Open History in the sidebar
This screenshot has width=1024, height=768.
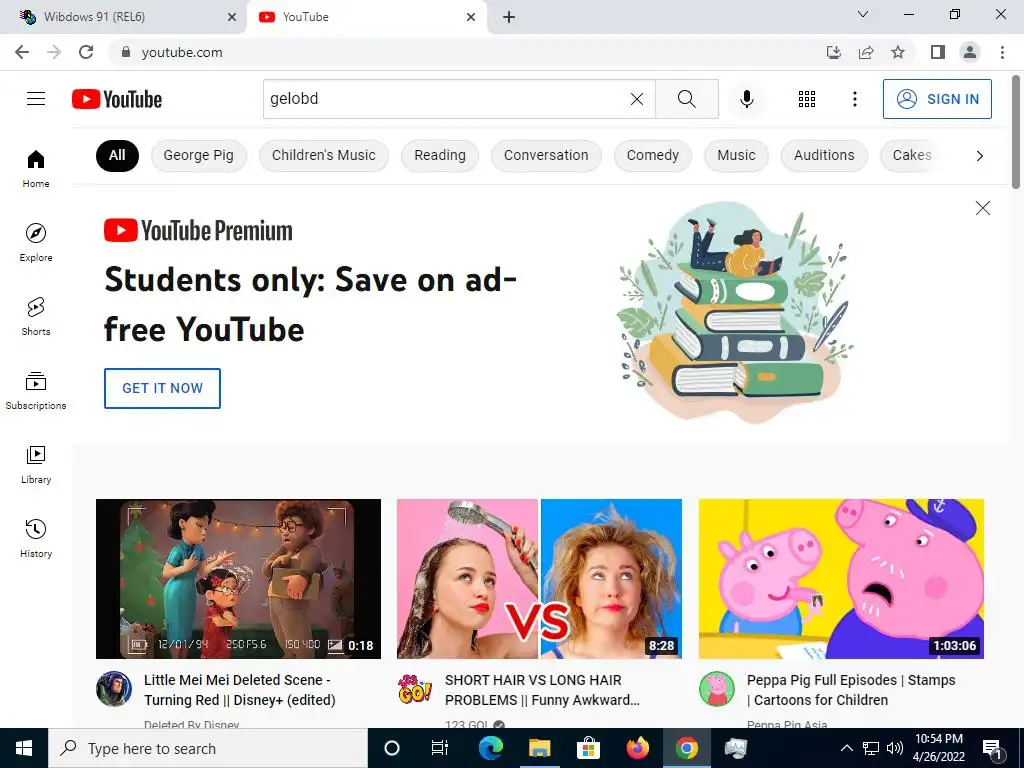36,538
